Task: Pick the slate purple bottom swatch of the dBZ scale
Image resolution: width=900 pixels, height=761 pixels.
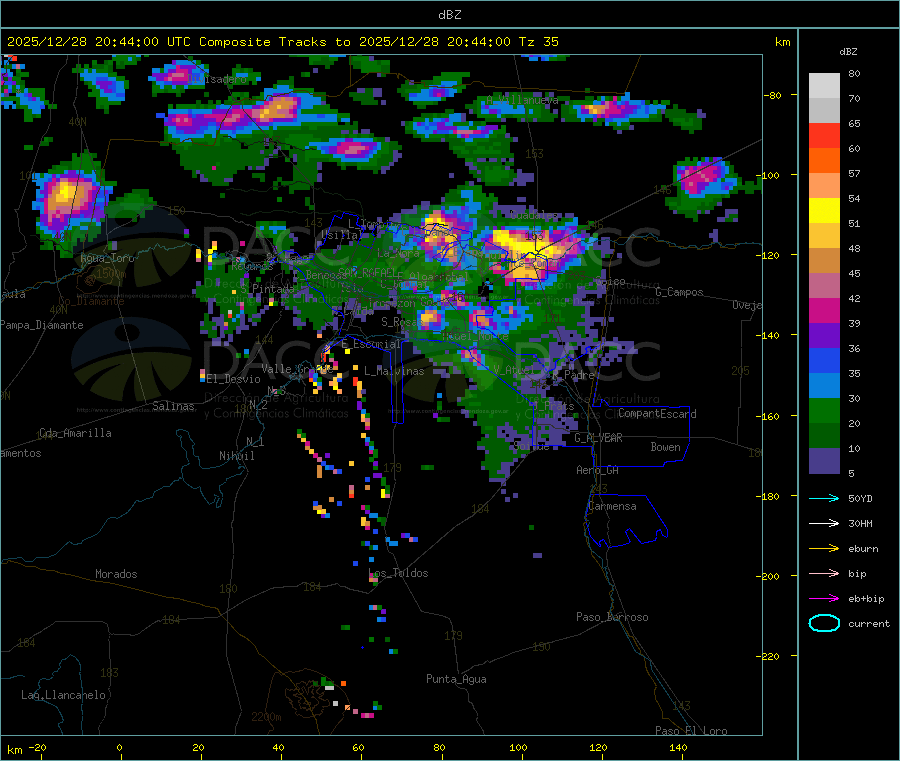Action: [x=824, y=460]
